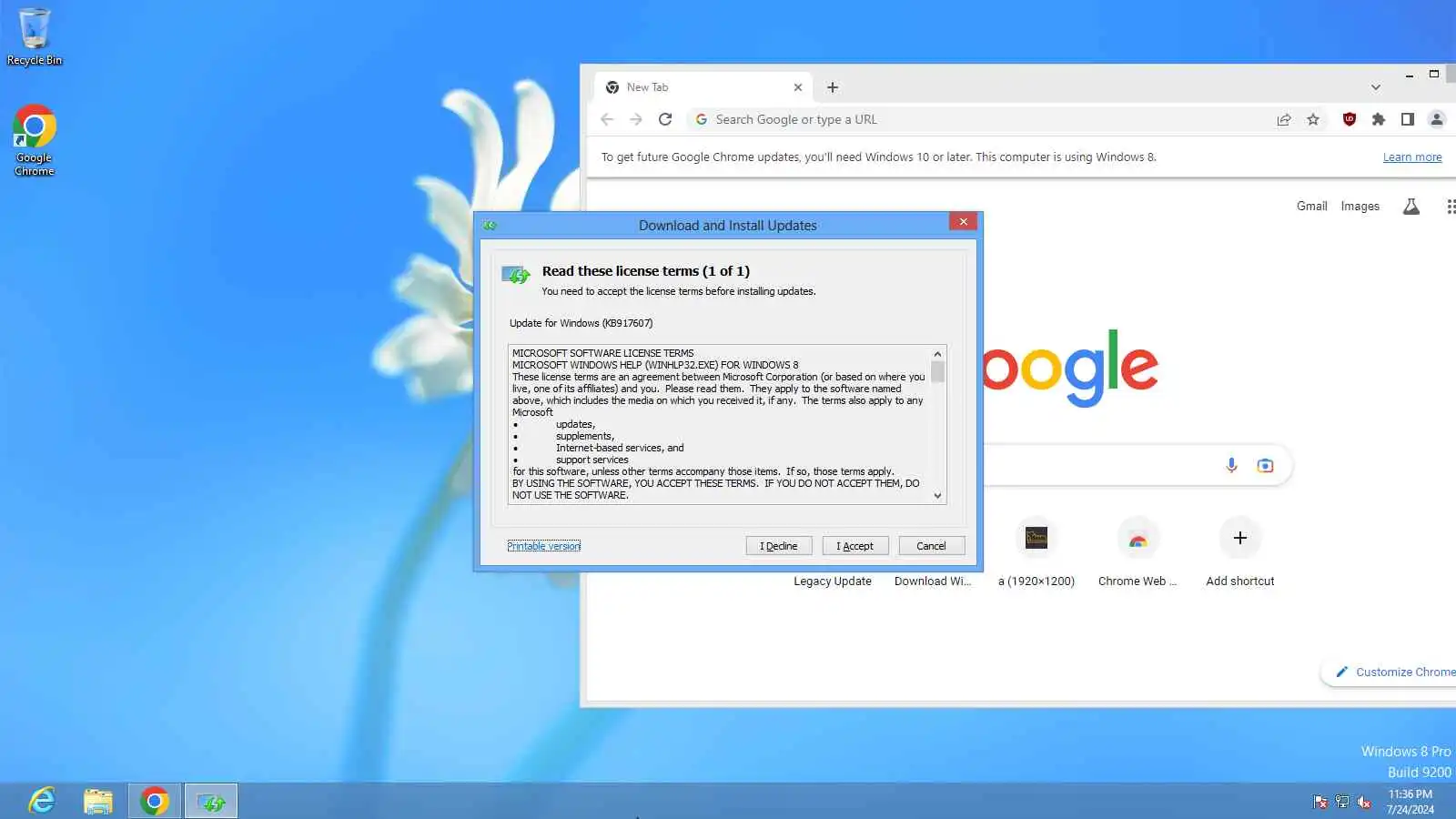Close the New Tab tab

(798, 87)
